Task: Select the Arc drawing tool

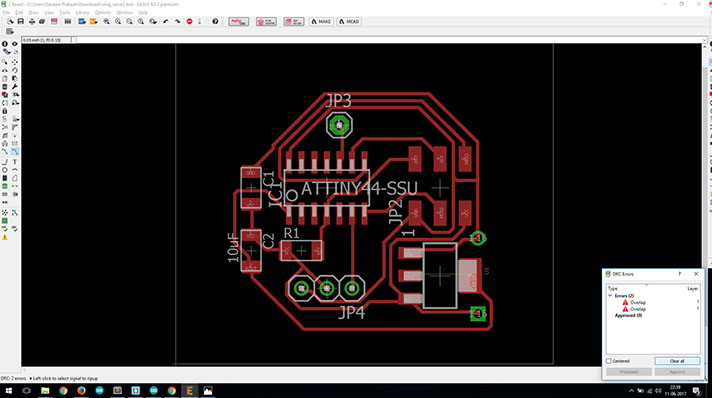Action: (x=15, y=169)
